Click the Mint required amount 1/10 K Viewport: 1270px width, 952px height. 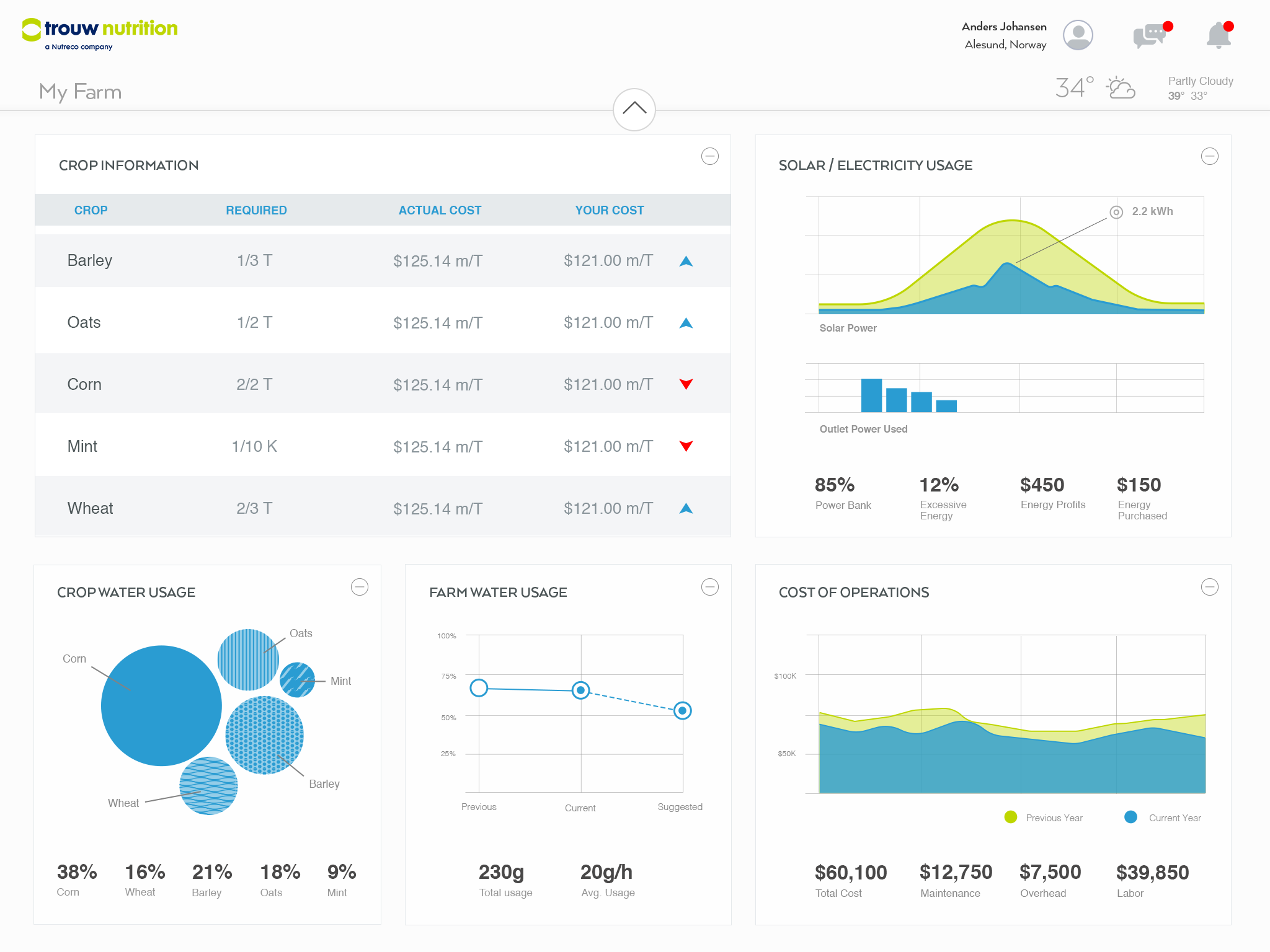[x=254, y=446]
